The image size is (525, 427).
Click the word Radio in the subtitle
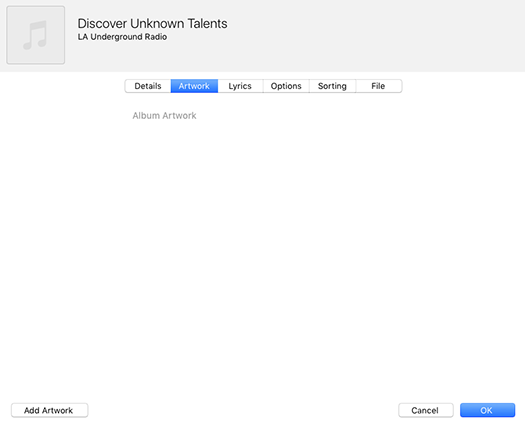point(156,37)
